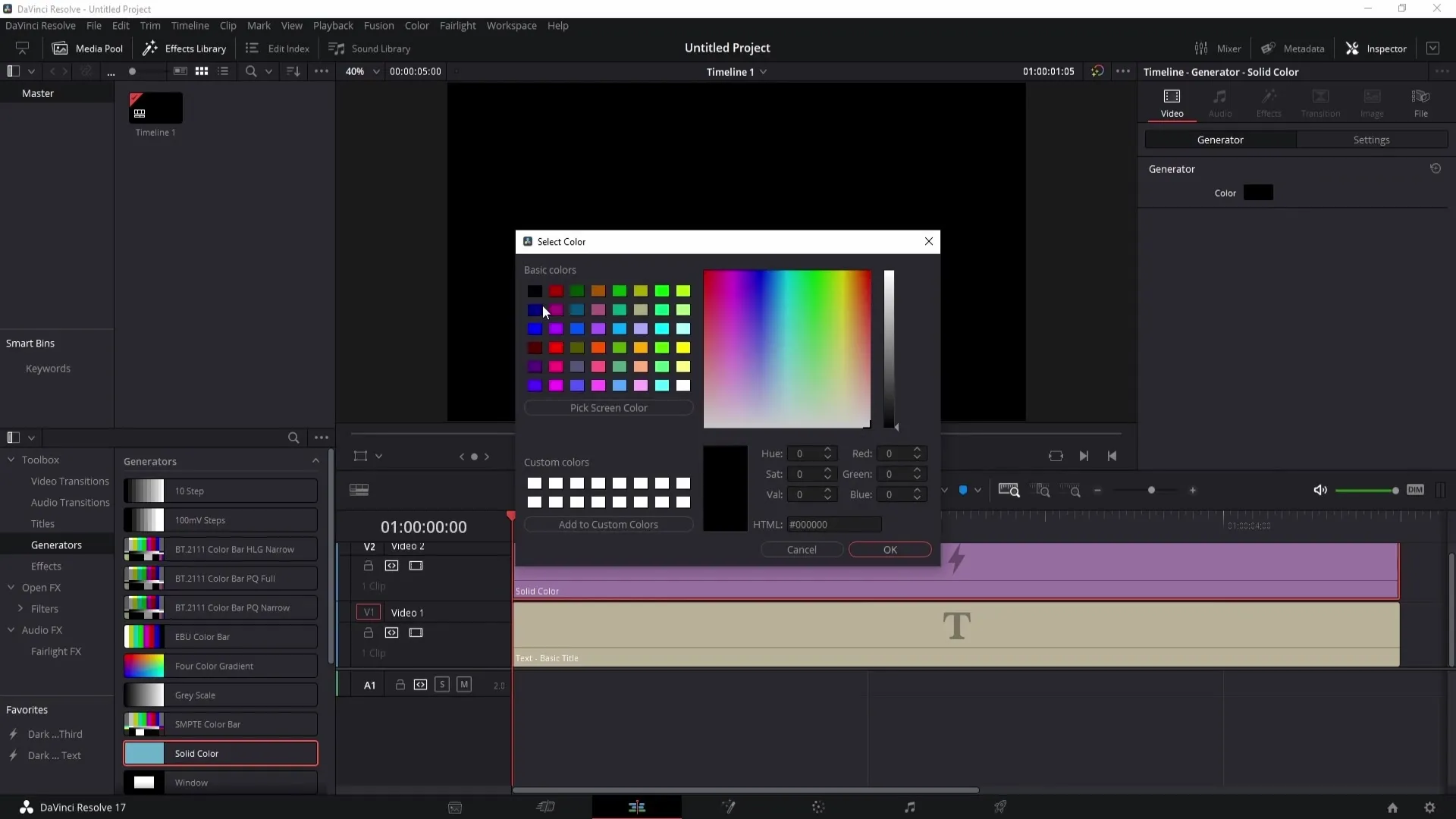Increase the Hue value stepper
Viewport: 1456px width, 819px height.
[x=828, y=450]
